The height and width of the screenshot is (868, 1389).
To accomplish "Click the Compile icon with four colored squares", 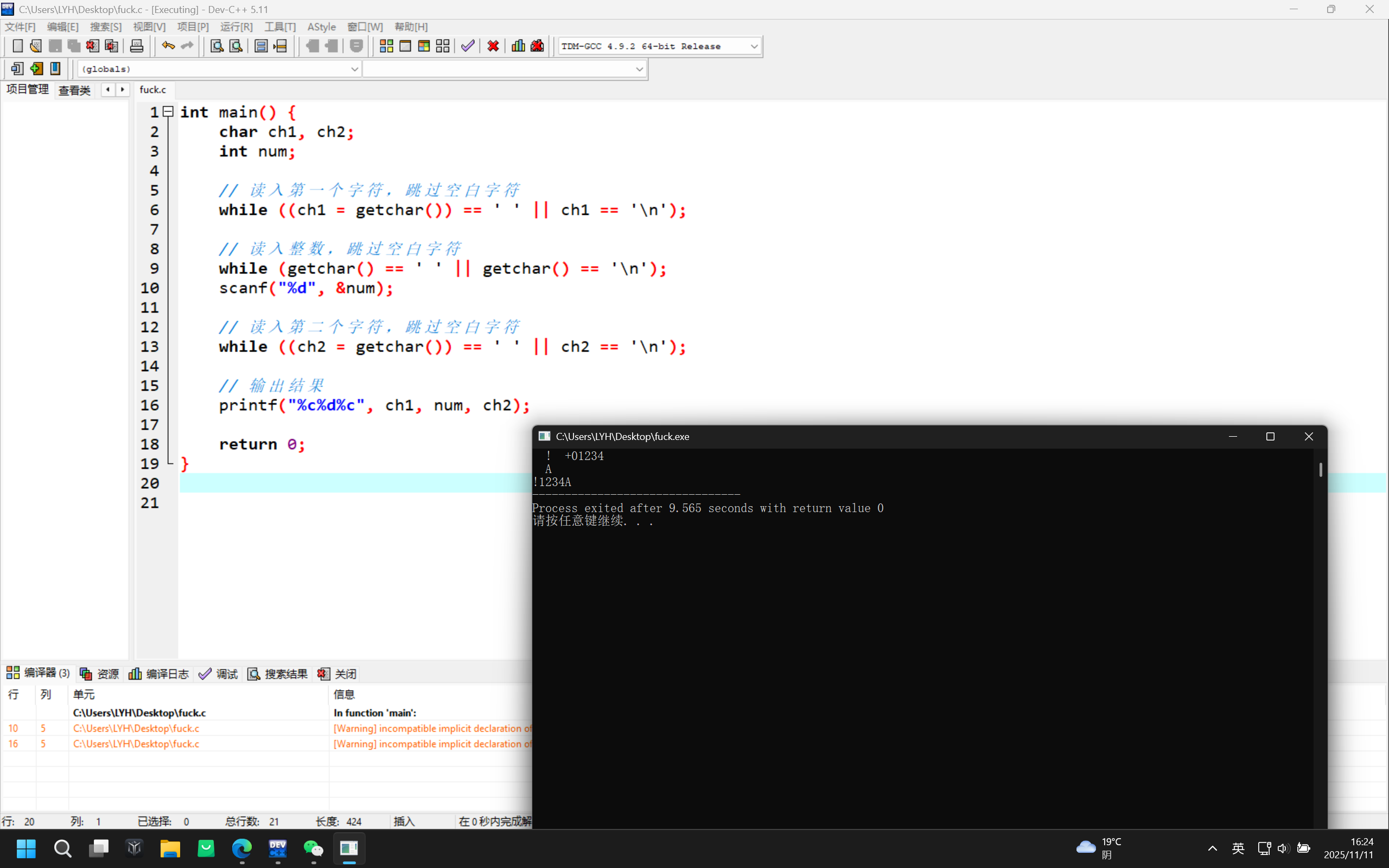I will [x=386, y=46].
